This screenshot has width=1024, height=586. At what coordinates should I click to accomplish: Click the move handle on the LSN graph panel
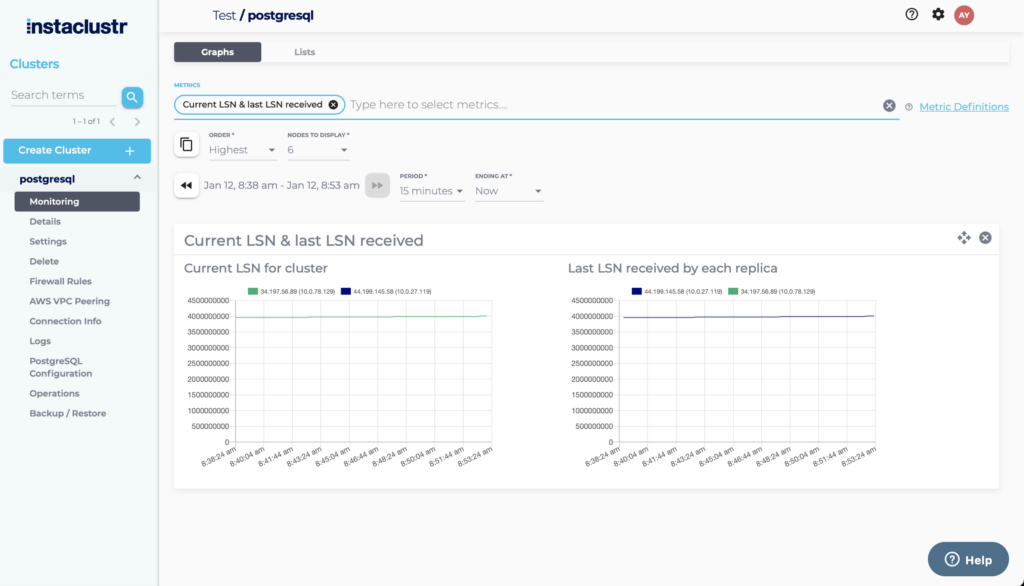(964, 238)
